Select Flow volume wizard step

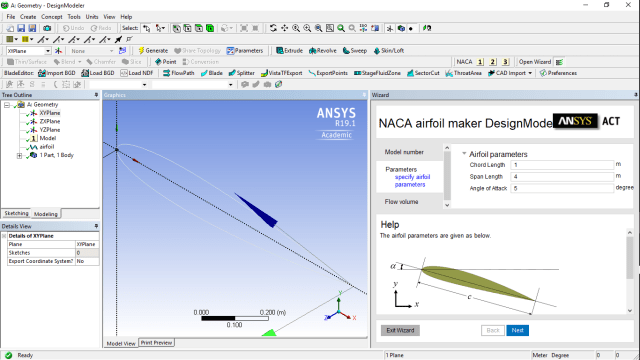(x=401, y=202)
